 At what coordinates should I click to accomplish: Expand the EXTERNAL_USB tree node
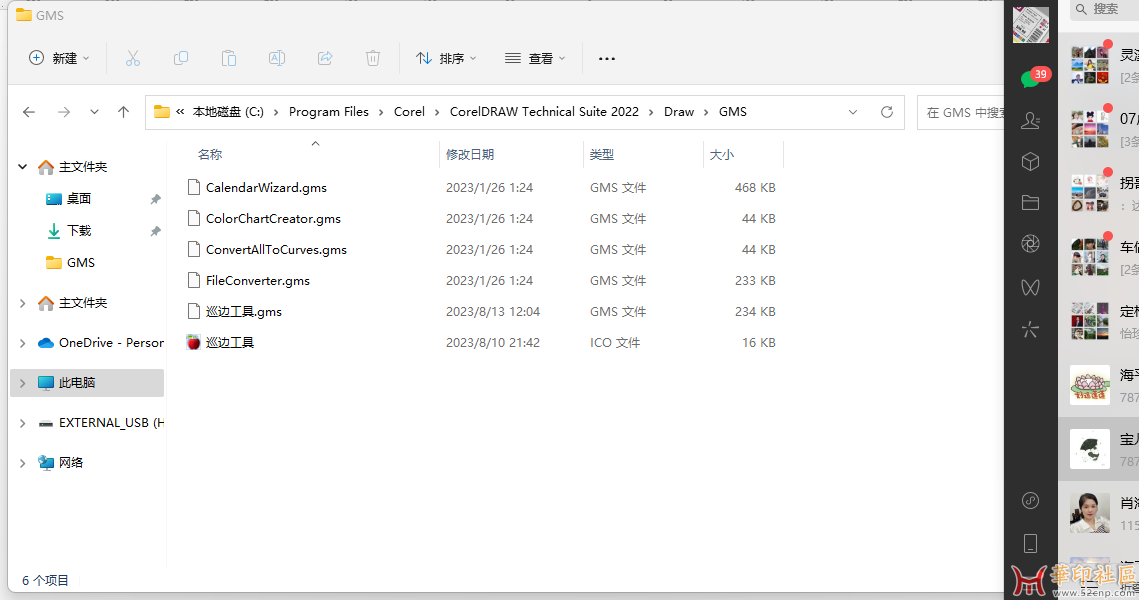pyautogui.click(x=23, y=423)
